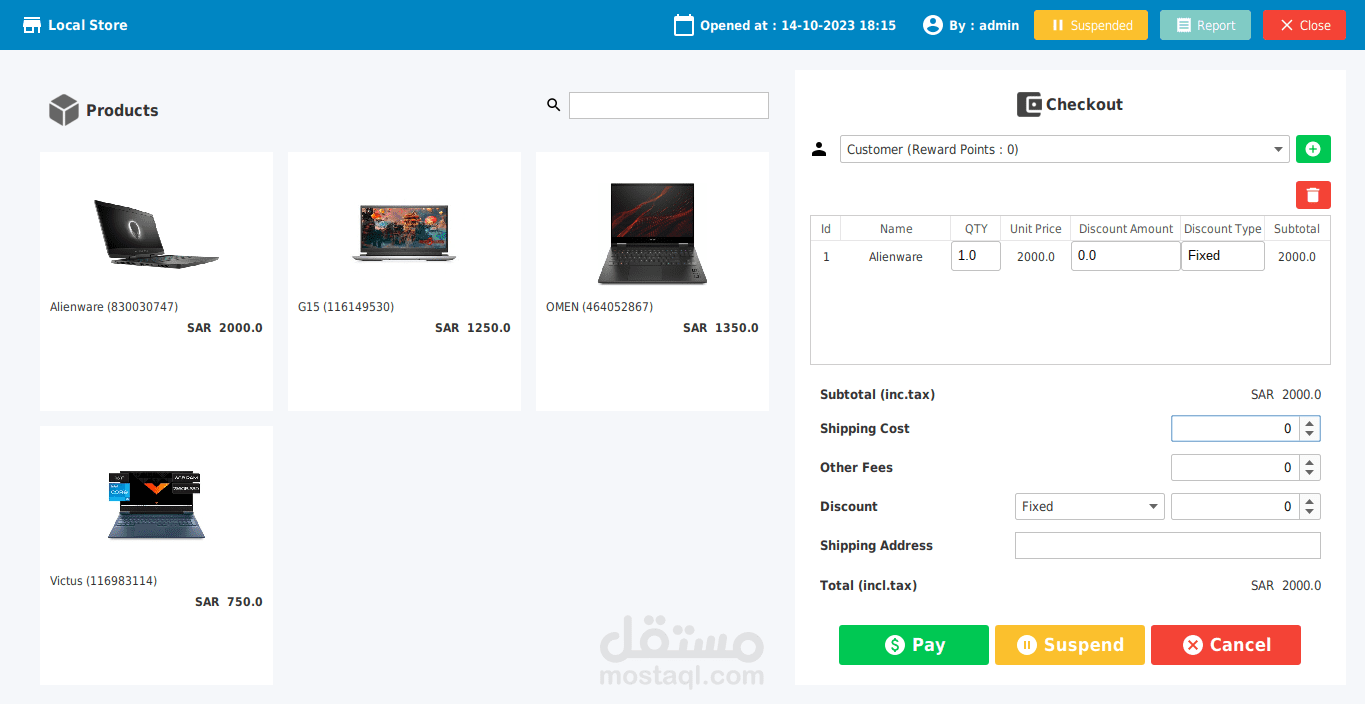
Task: Click the SAR 1250.0 price label
Action: [473, 328]
